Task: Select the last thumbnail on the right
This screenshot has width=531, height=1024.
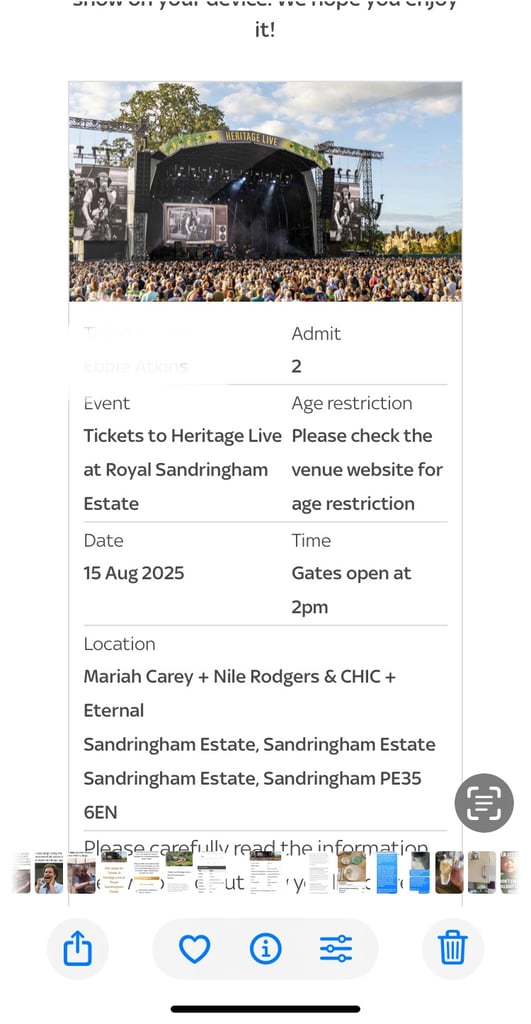Action: pyautogui.click(x=509, y=872)
